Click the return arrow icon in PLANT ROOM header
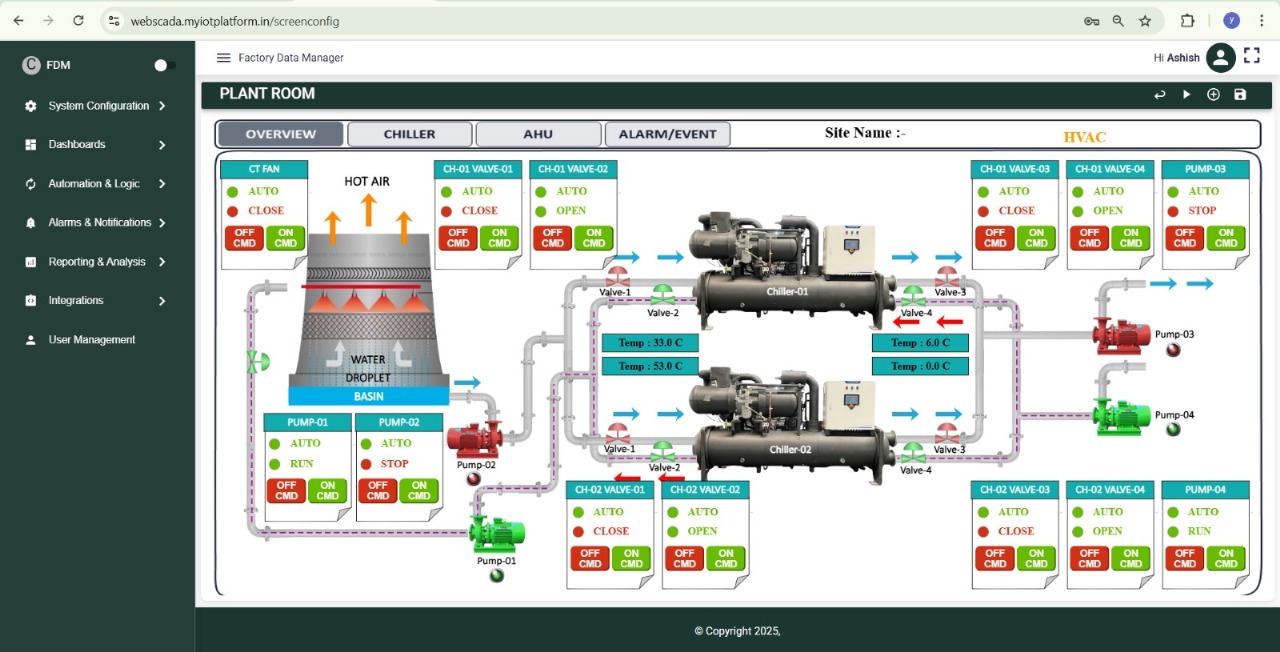 coord(1159,94)
